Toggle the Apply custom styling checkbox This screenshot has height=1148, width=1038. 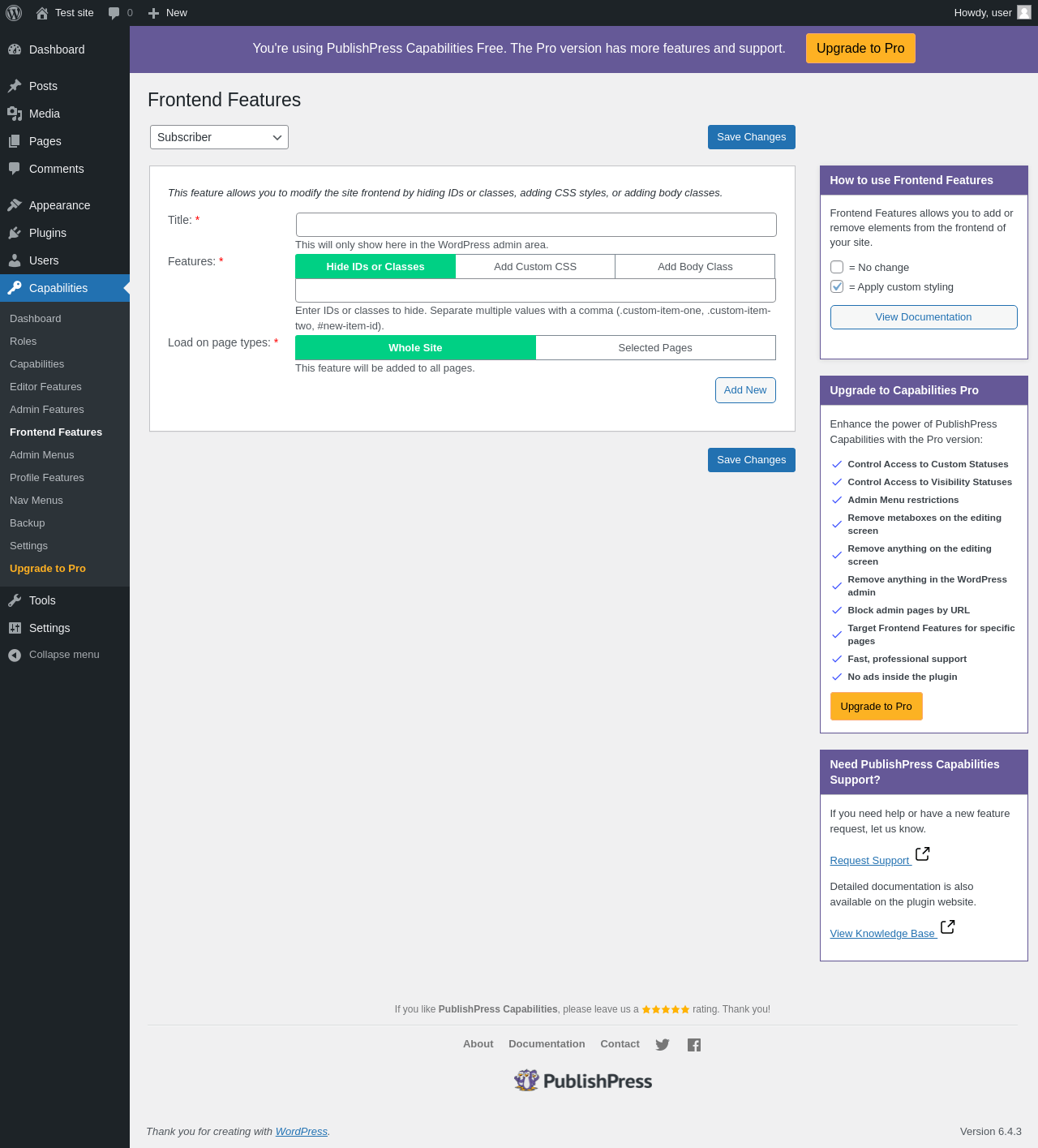pos(837,286)
